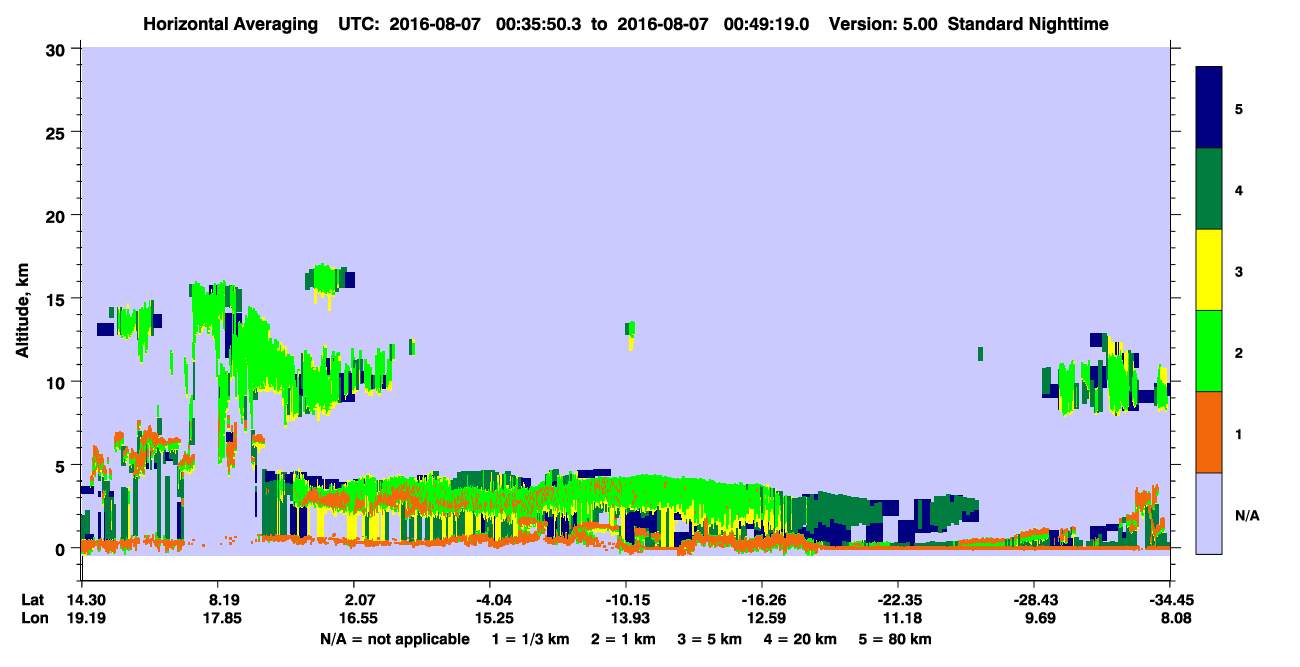Click the latitude tick label '-34.45'

(1170, 600)
